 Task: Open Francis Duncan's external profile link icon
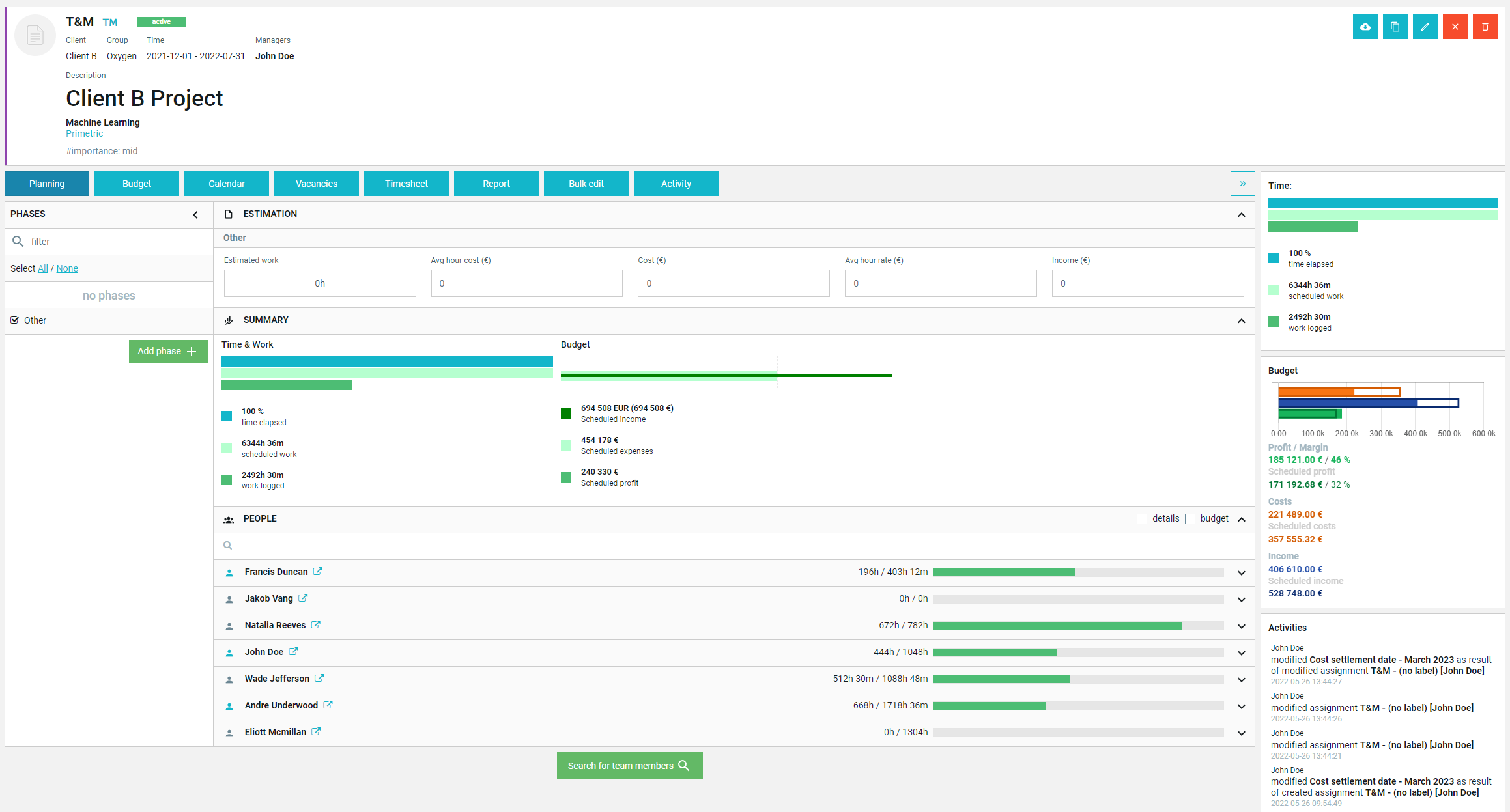point(318,571)
